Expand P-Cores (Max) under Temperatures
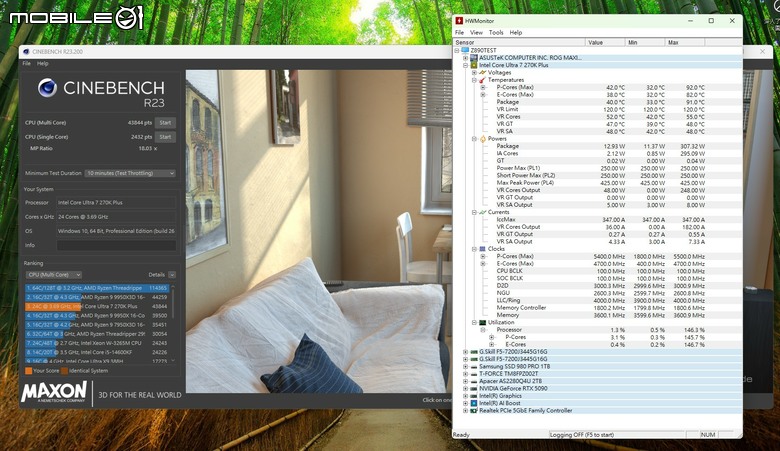 pyautogui.click(x=483, y=88)
